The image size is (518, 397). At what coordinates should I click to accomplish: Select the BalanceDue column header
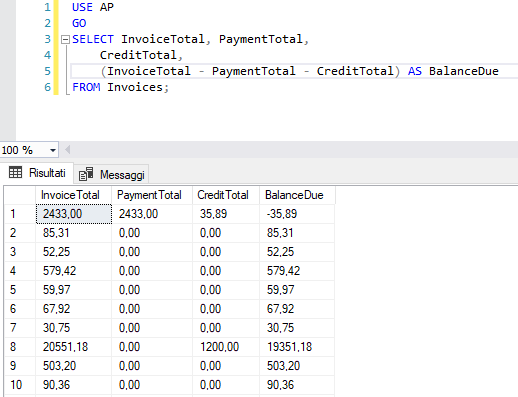(297, 195)
